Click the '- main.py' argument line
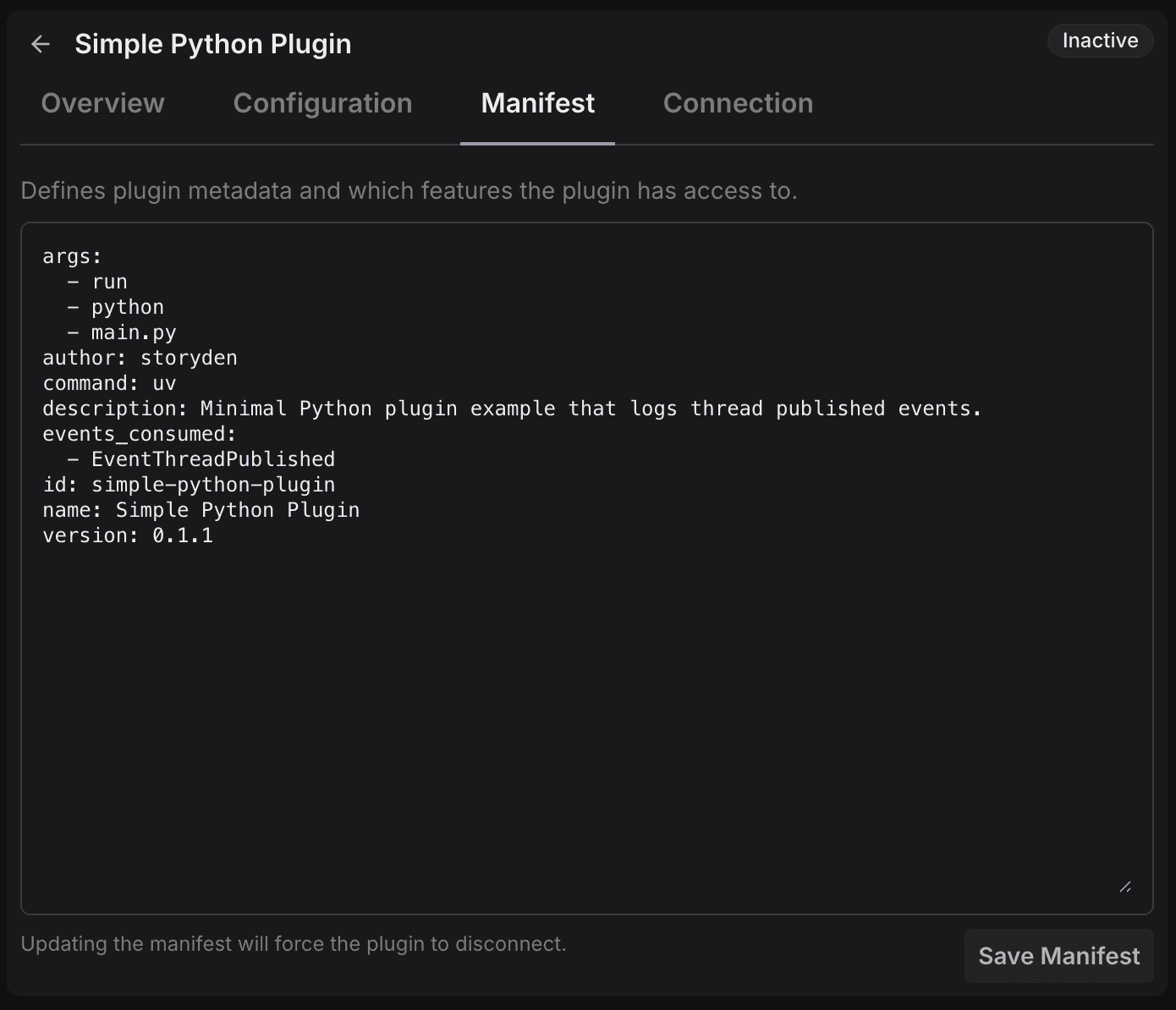The image size is (1176, 1010). 122,332
